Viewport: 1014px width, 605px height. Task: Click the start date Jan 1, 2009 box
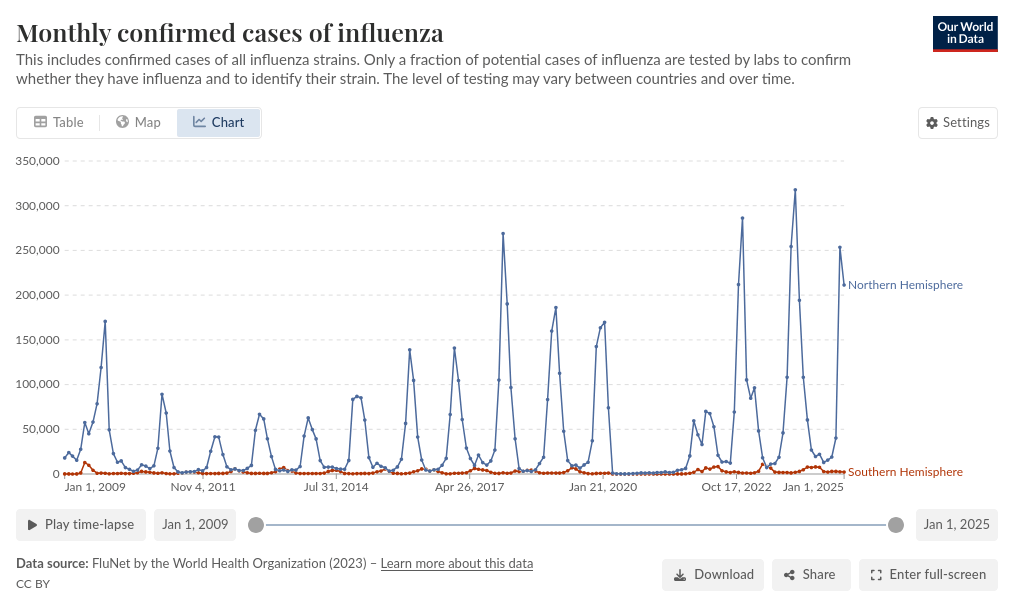tap(194, 525)
